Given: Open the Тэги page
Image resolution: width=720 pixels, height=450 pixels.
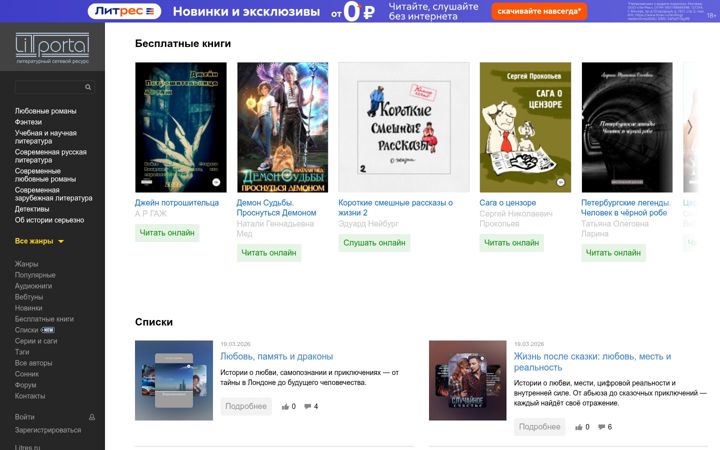Looking at the screenshot, I should coord(22,352).
